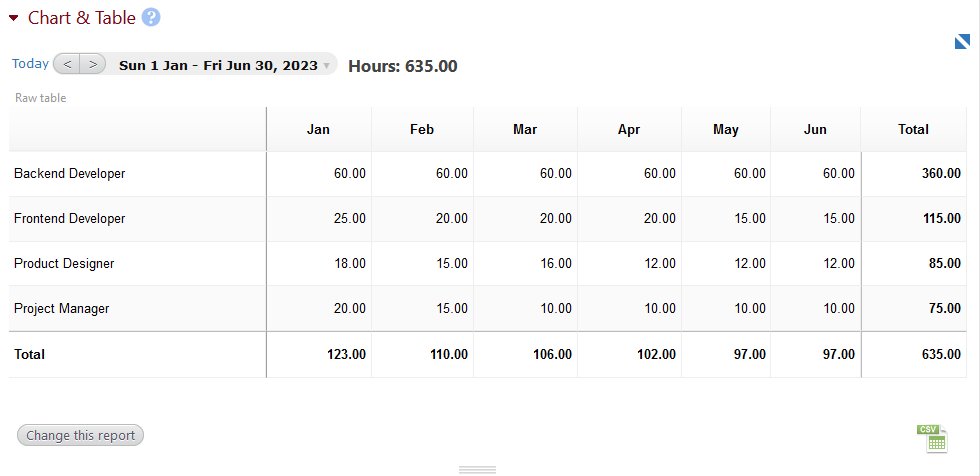Click the Jan column header

318,130
